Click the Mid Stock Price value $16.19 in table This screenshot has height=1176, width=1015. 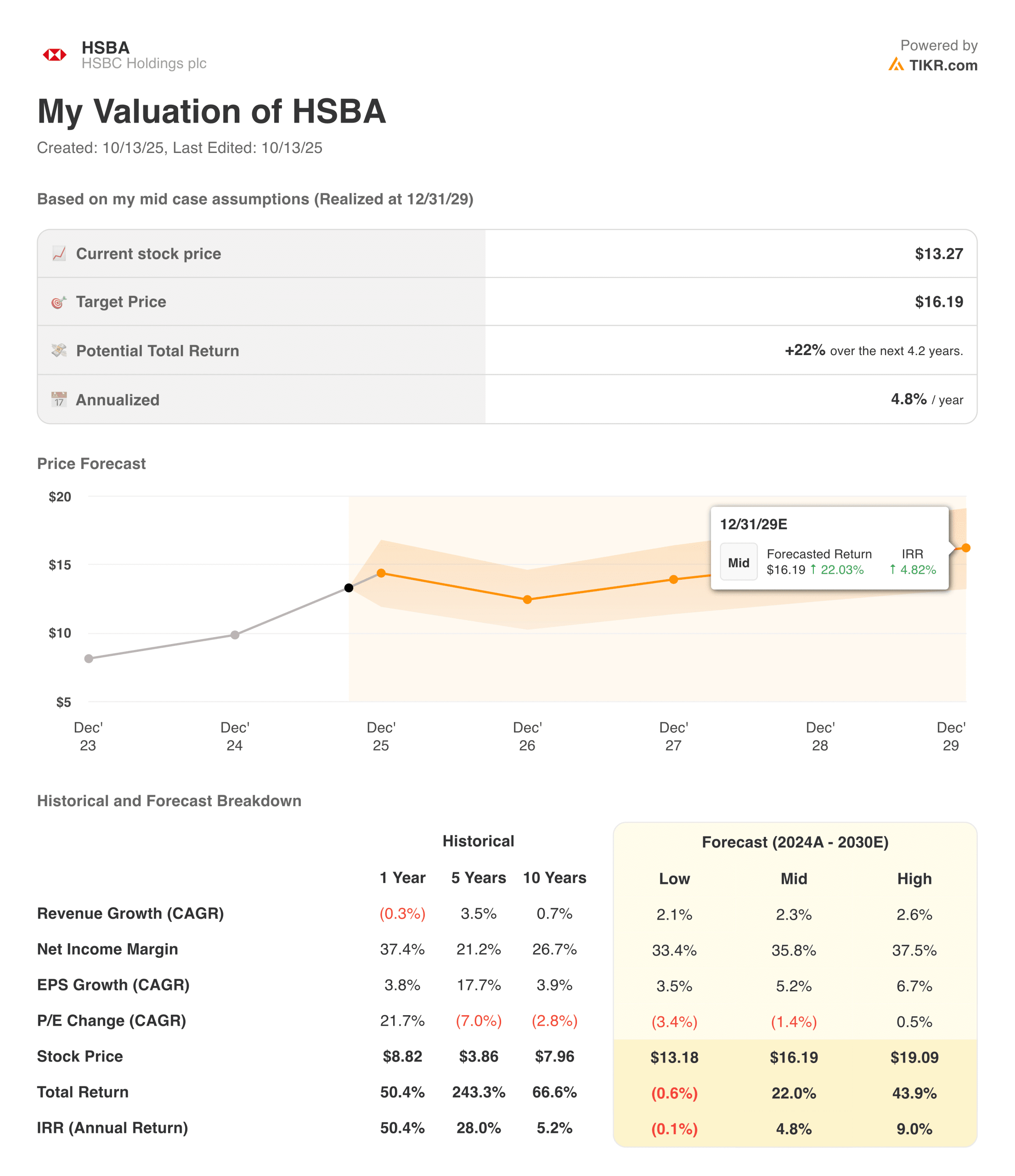pyautogui.click(x=794, y=1057)
